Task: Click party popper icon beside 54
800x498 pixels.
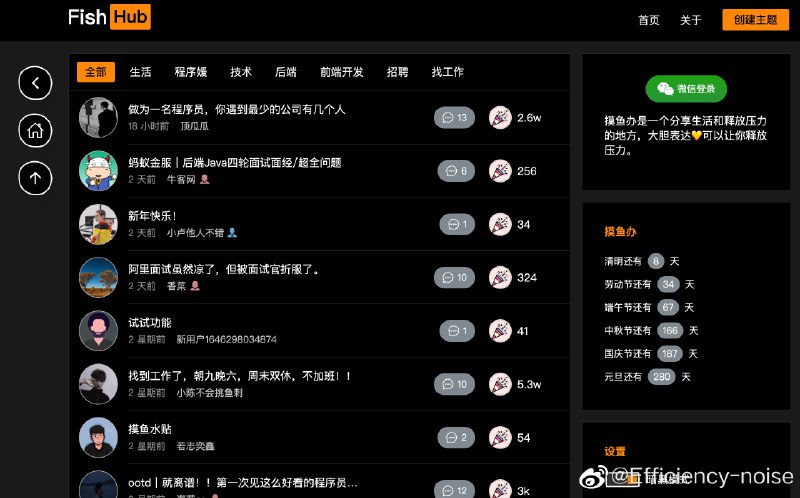Action: click(500, 437)
